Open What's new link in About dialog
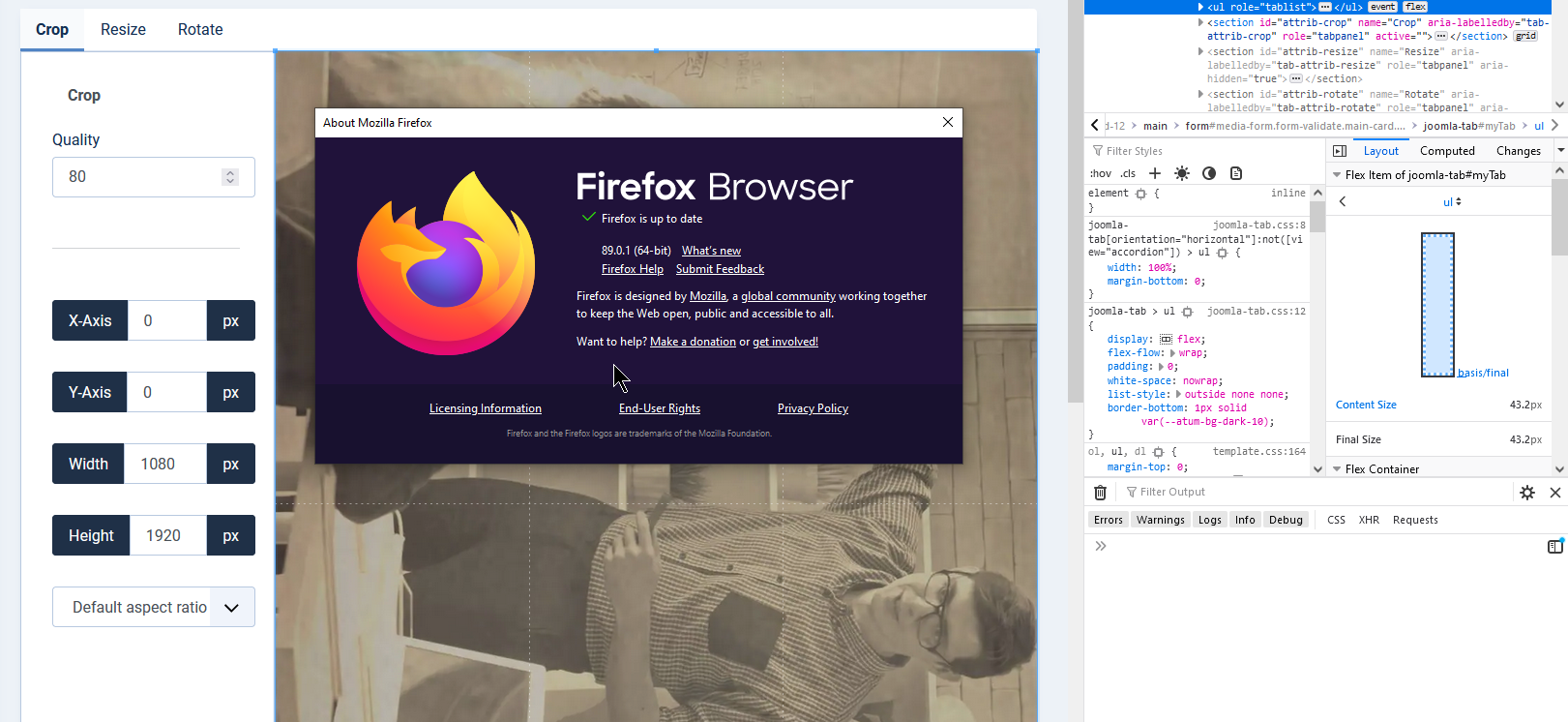Viewport: 1568px width, 722px height. coord(711,251)
